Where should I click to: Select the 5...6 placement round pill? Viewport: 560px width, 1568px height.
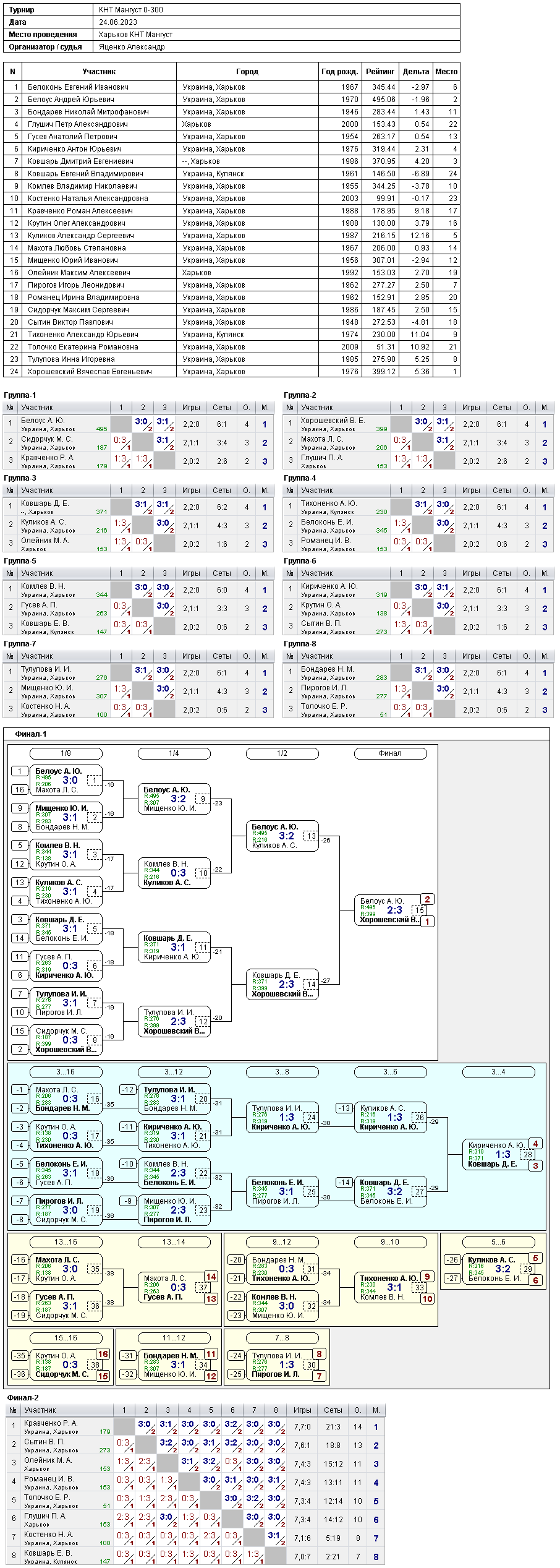(x=499, y=1242)
